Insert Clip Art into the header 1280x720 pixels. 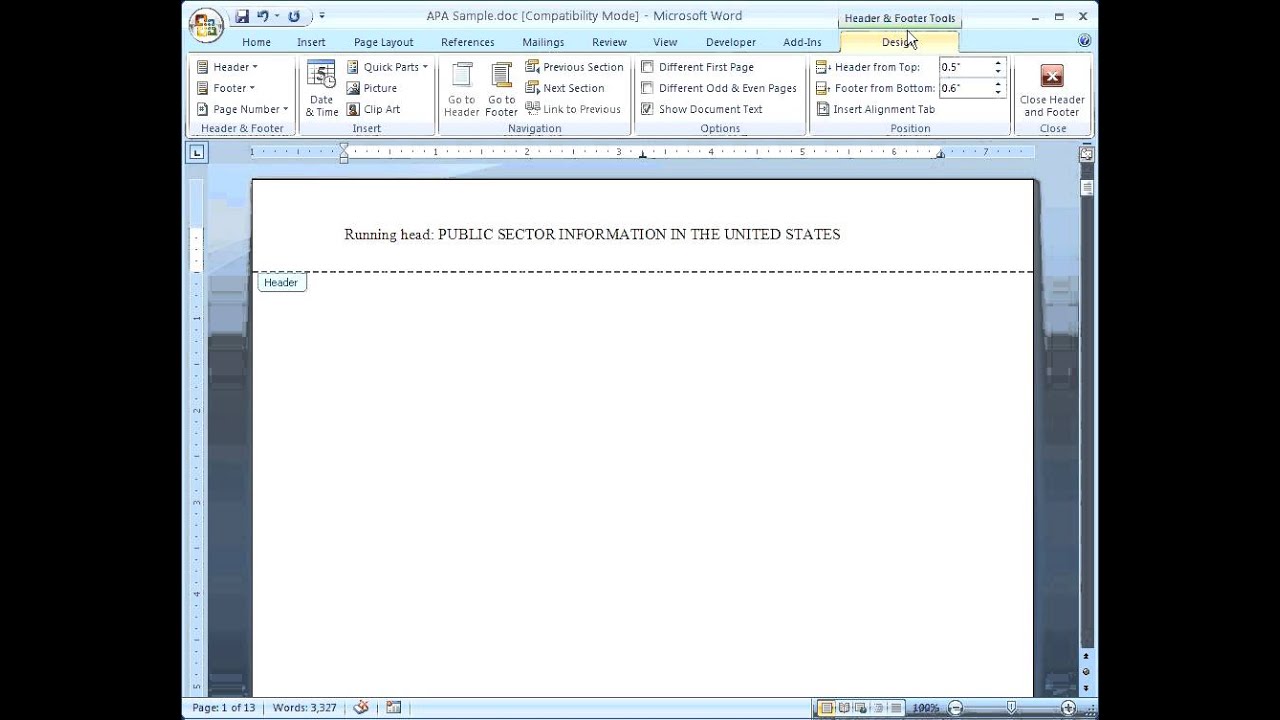(373, 109)
